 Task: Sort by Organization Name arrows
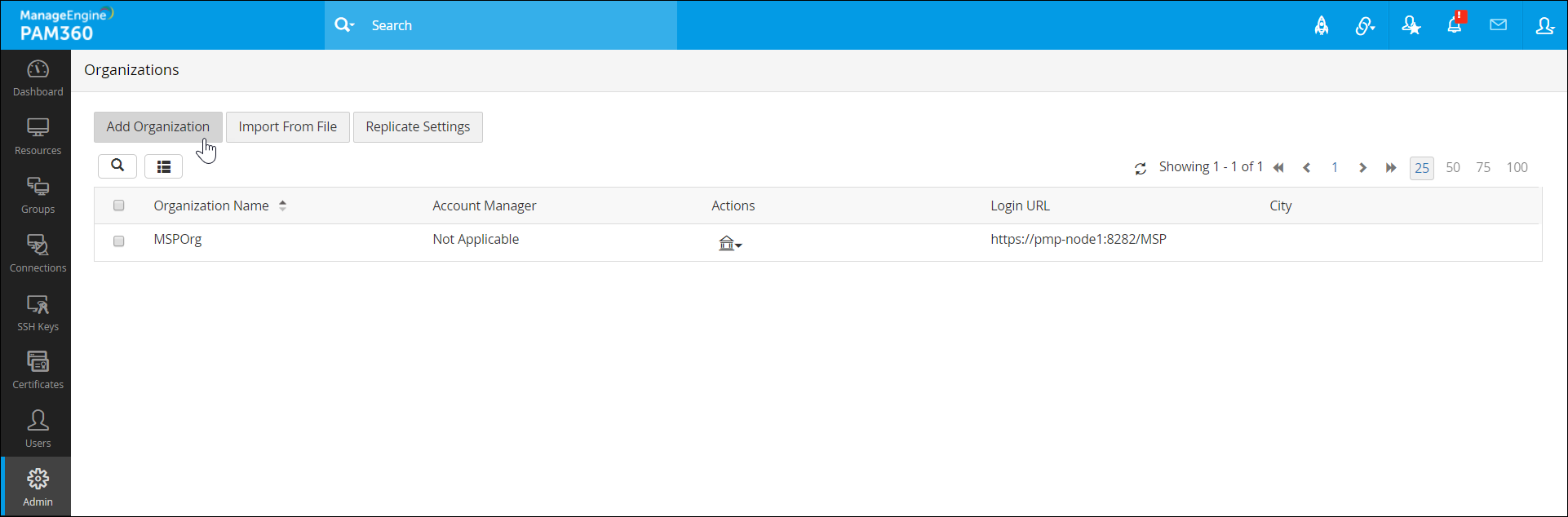pos(282,205)
